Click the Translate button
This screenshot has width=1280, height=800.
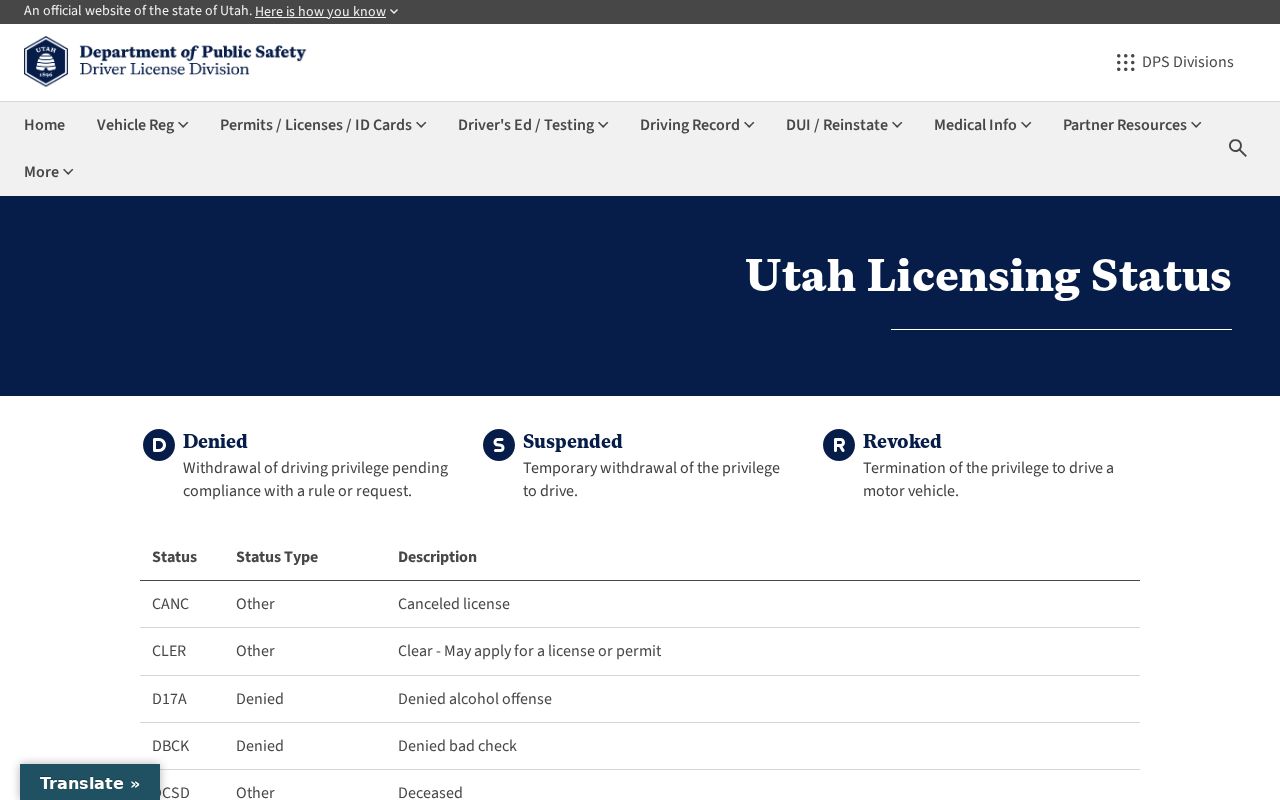[90, 783]
